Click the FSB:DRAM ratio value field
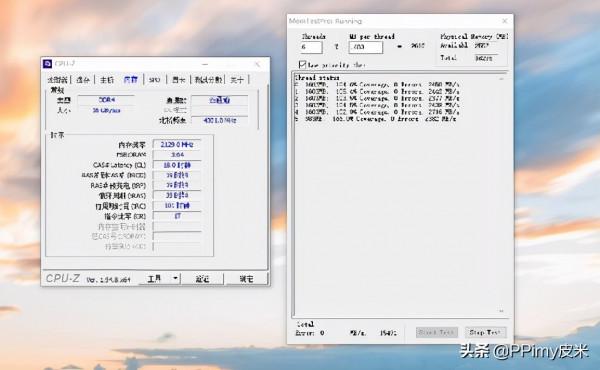 pos(177,155)
